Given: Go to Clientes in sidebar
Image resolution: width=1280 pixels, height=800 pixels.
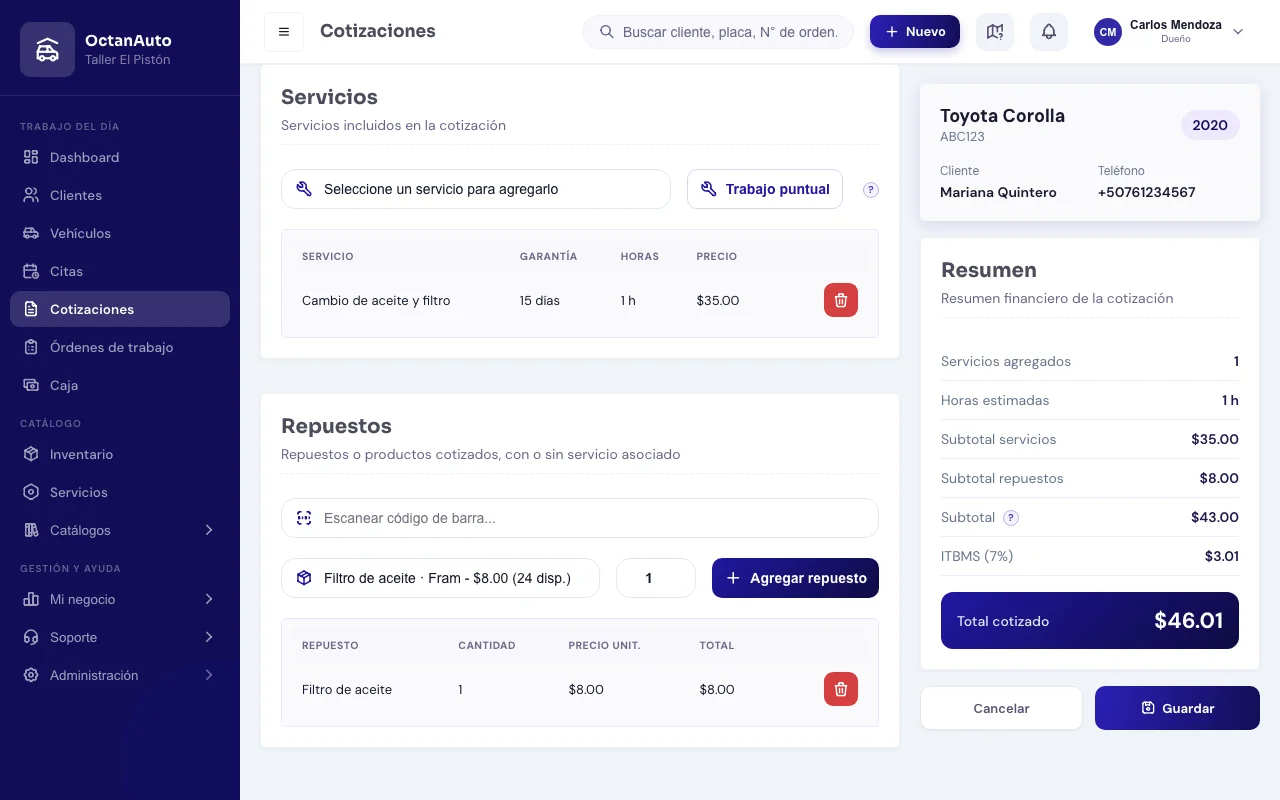Looking at the screenshot, I should click(x=120, y=195).
